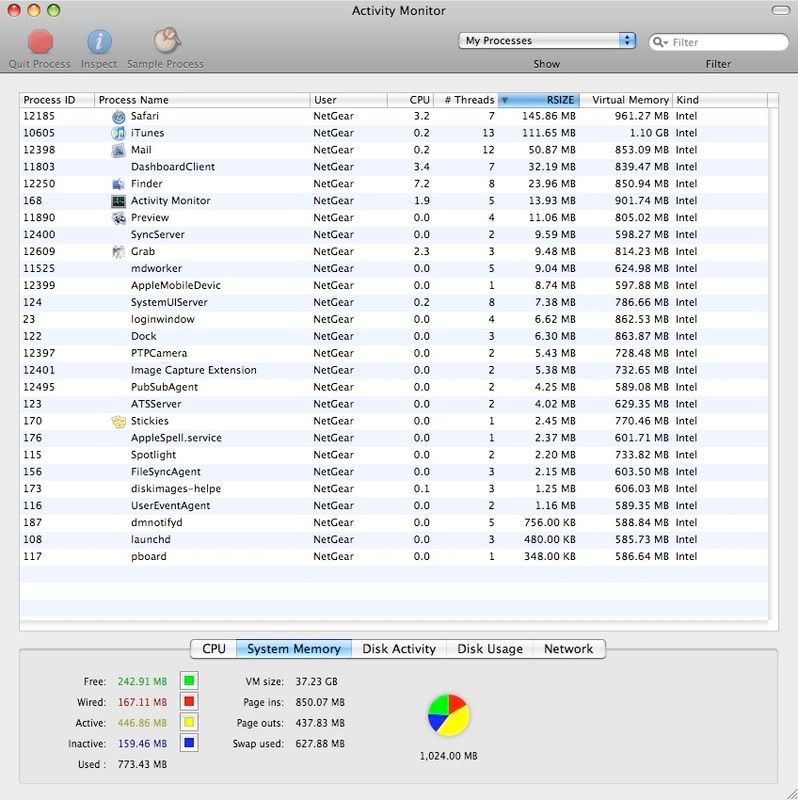This screenshot has height=800, width=798.
Task: Select the diskimages-helpe process row
Action: (394, 489)
